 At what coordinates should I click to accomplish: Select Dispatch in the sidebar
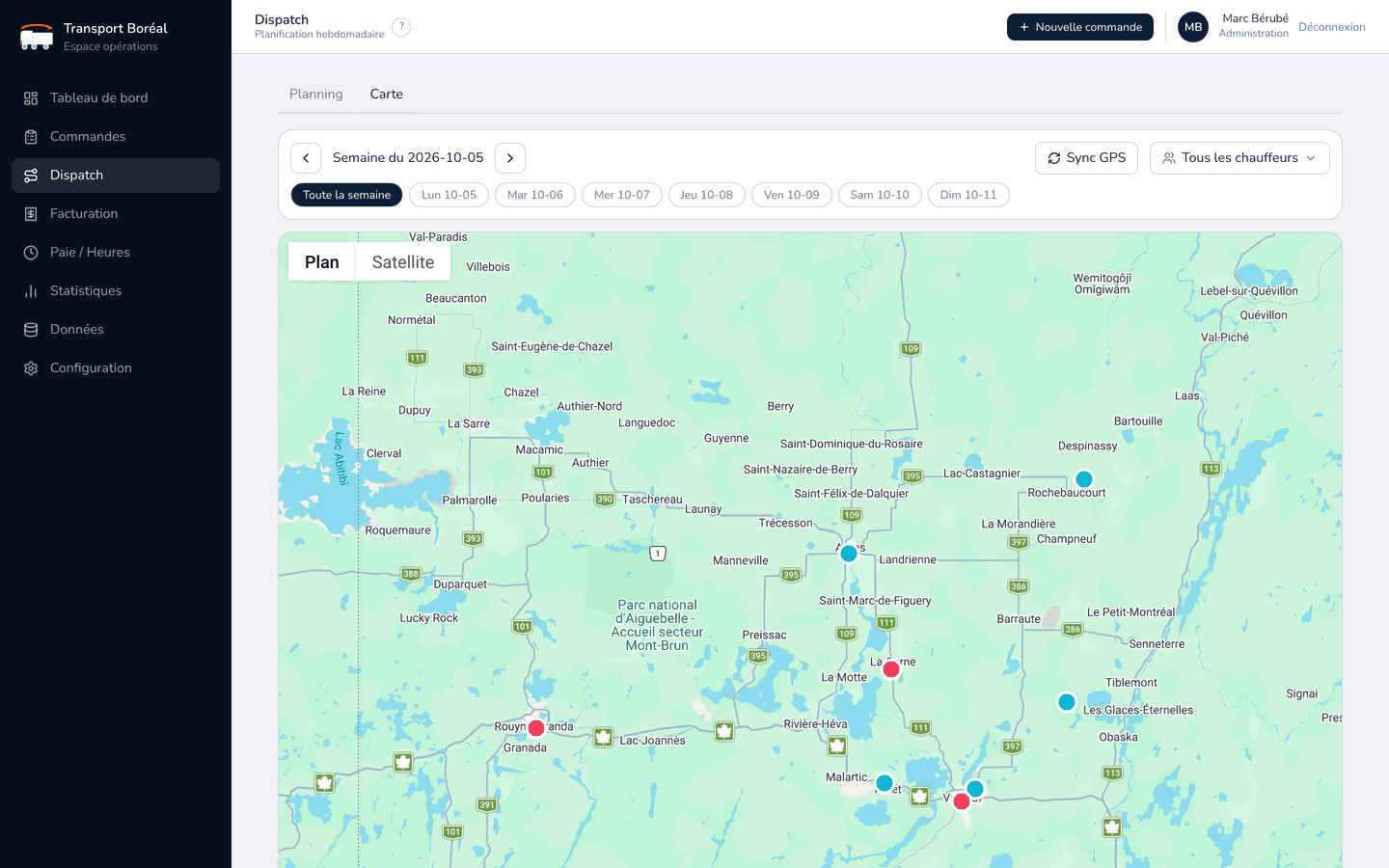pyautogui.click(x=116, y=175)
